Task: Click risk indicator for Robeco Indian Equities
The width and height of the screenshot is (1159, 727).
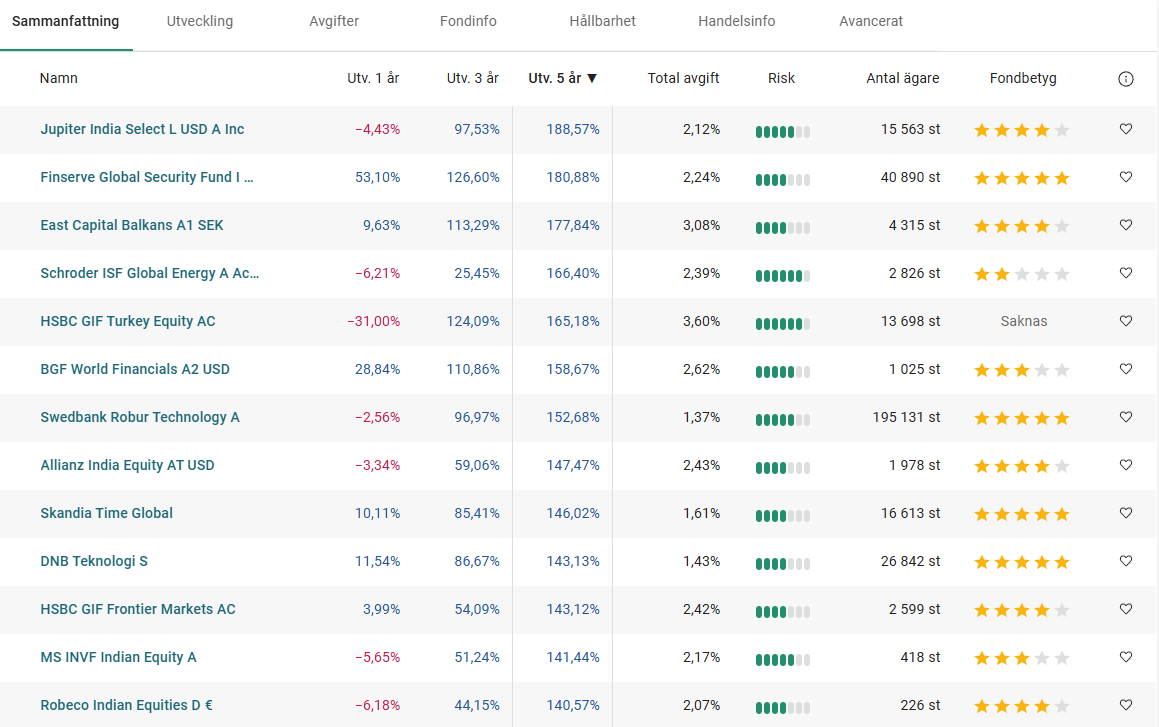Action: click(x=783, y=708)
